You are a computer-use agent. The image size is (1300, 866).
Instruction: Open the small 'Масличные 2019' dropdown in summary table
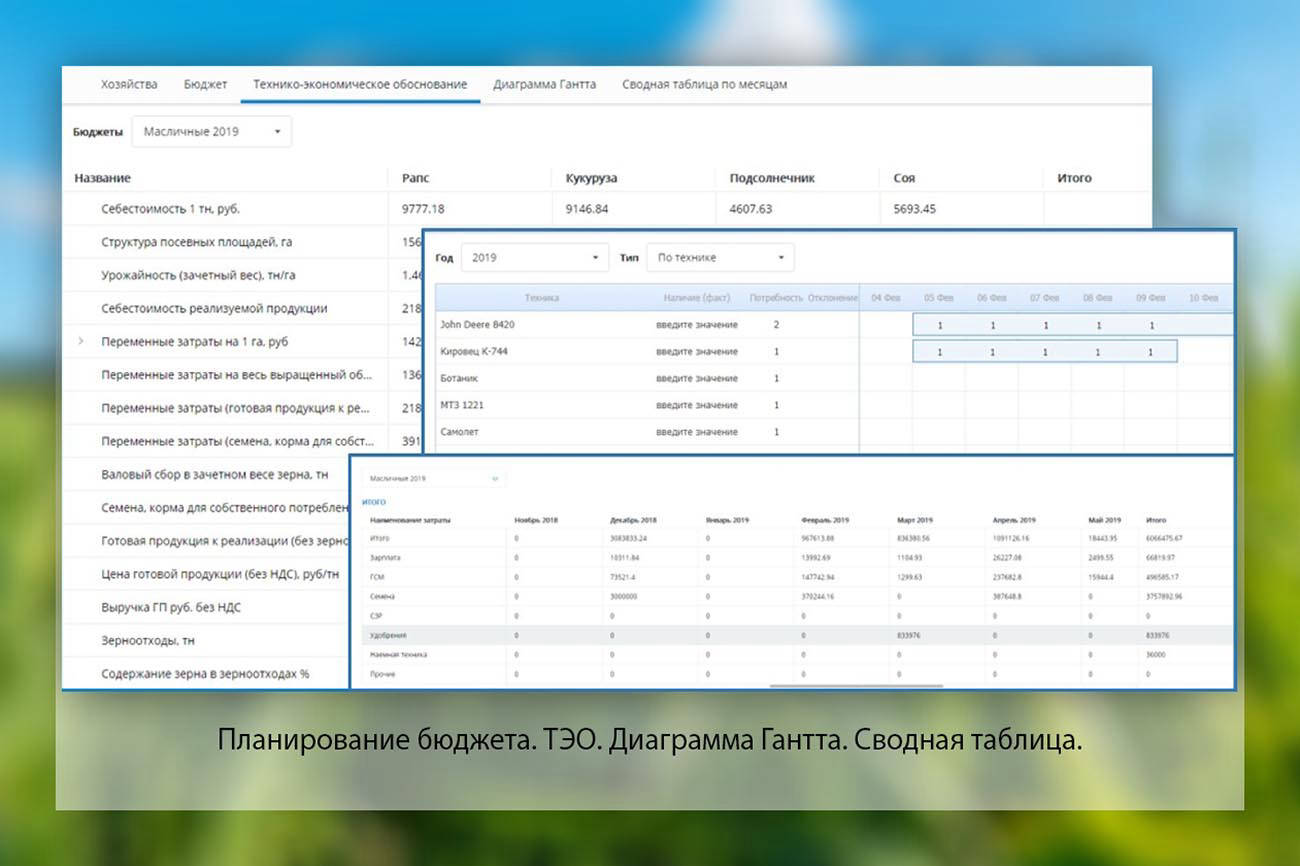tap(434, 479)
